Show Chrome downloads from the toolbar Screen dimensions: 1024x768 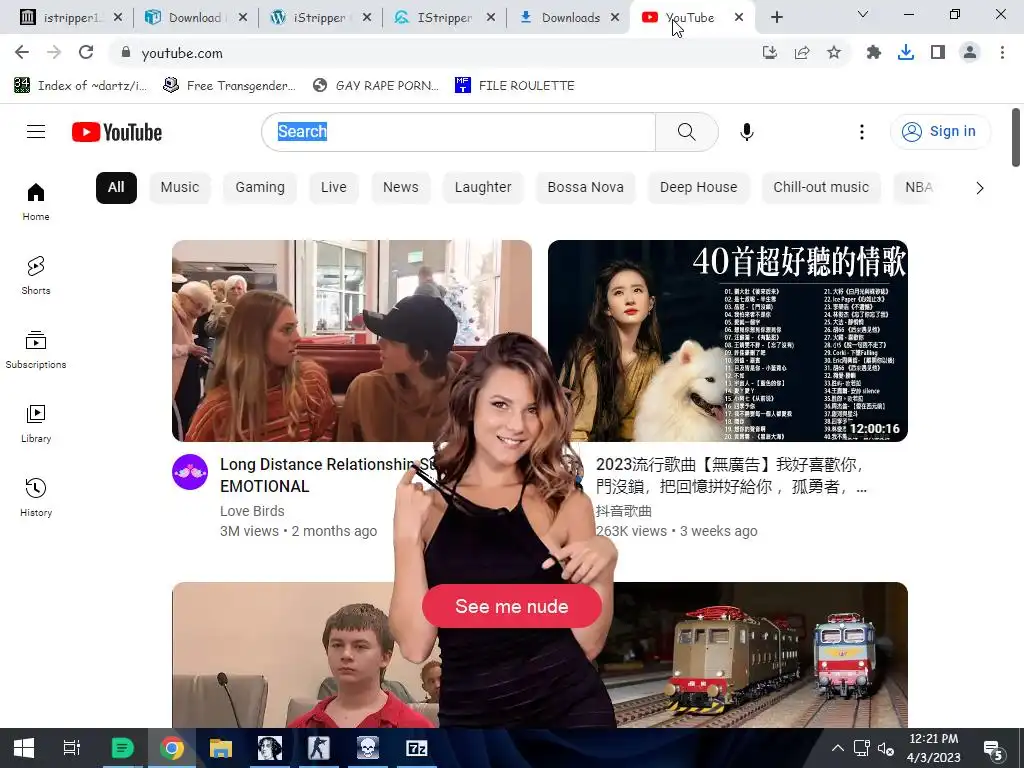(906, 52)
